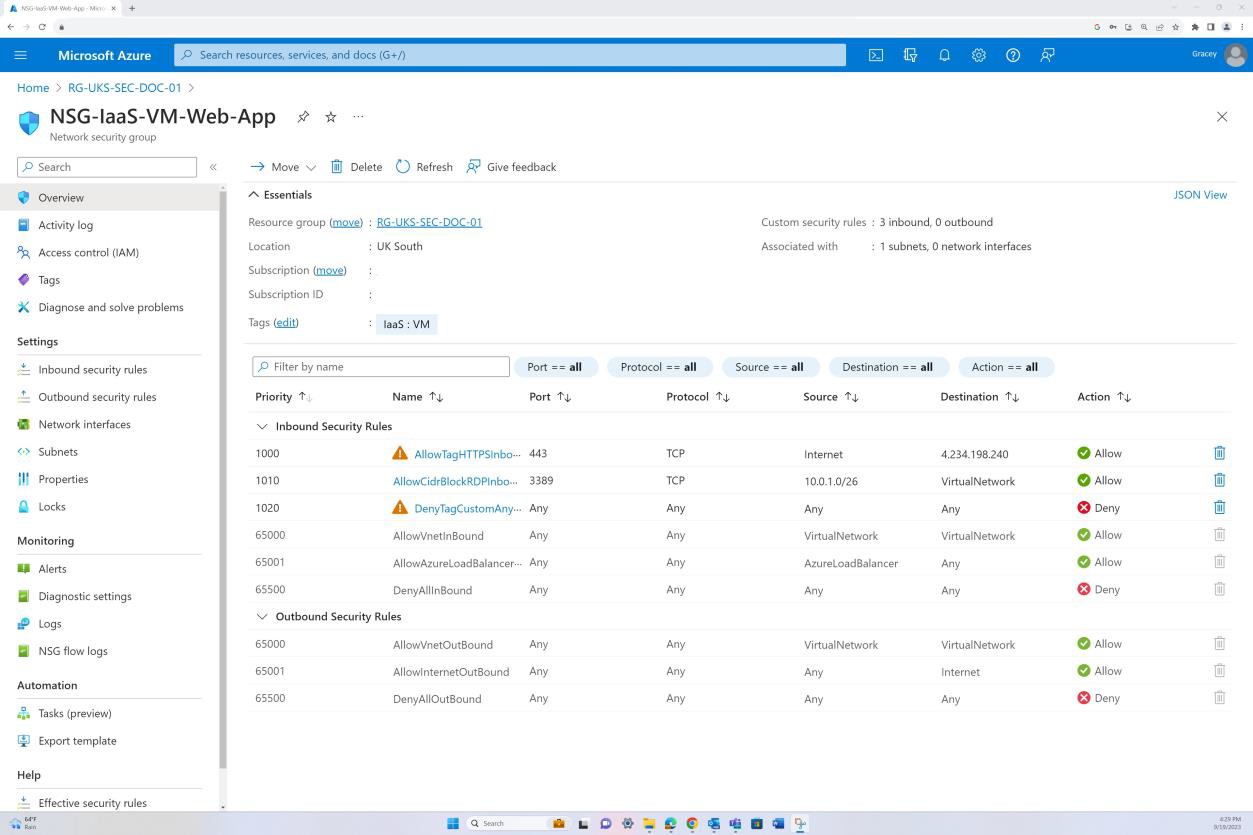
Task: Open the help question mark icon
Action: click(x=1012, y=55)
